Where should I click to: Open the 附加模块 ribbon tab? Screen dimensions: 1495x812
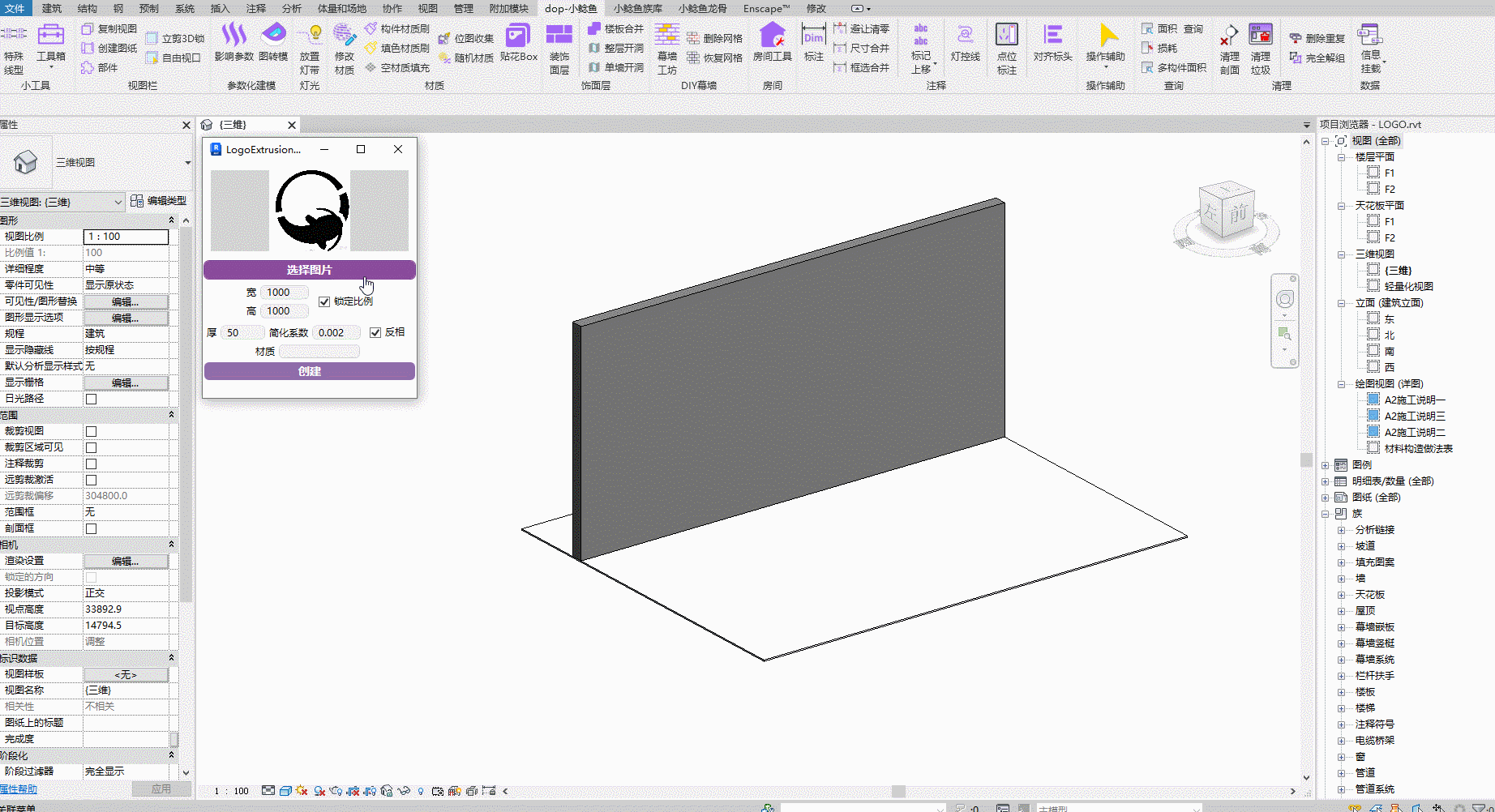tap(508, 8)
